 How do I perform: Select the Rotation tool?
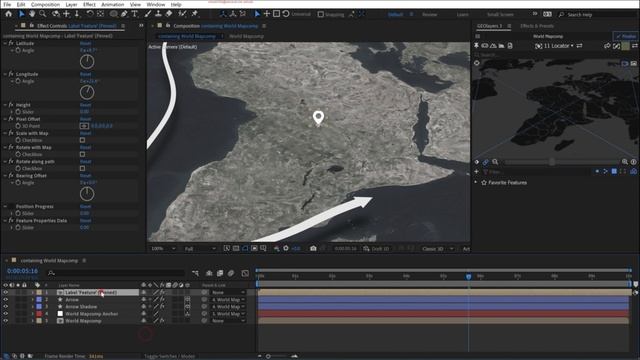90,14
